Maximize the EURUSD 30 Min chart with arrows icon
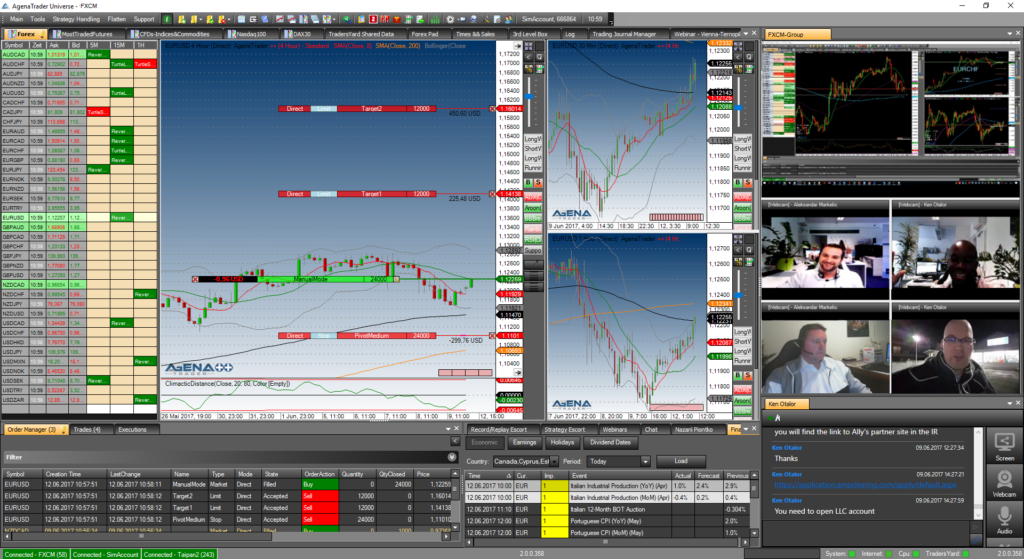The height and width of the screenshot is (559, 1024). 738,46
